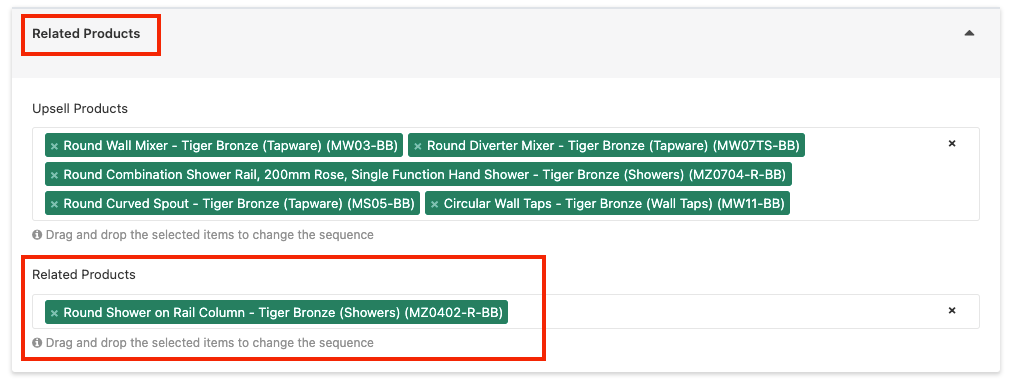Remove Circular Wall Taps tag MW11-BB
Image resolution: width=1010 pixels, height=382 pixels.
click(434, 204)
